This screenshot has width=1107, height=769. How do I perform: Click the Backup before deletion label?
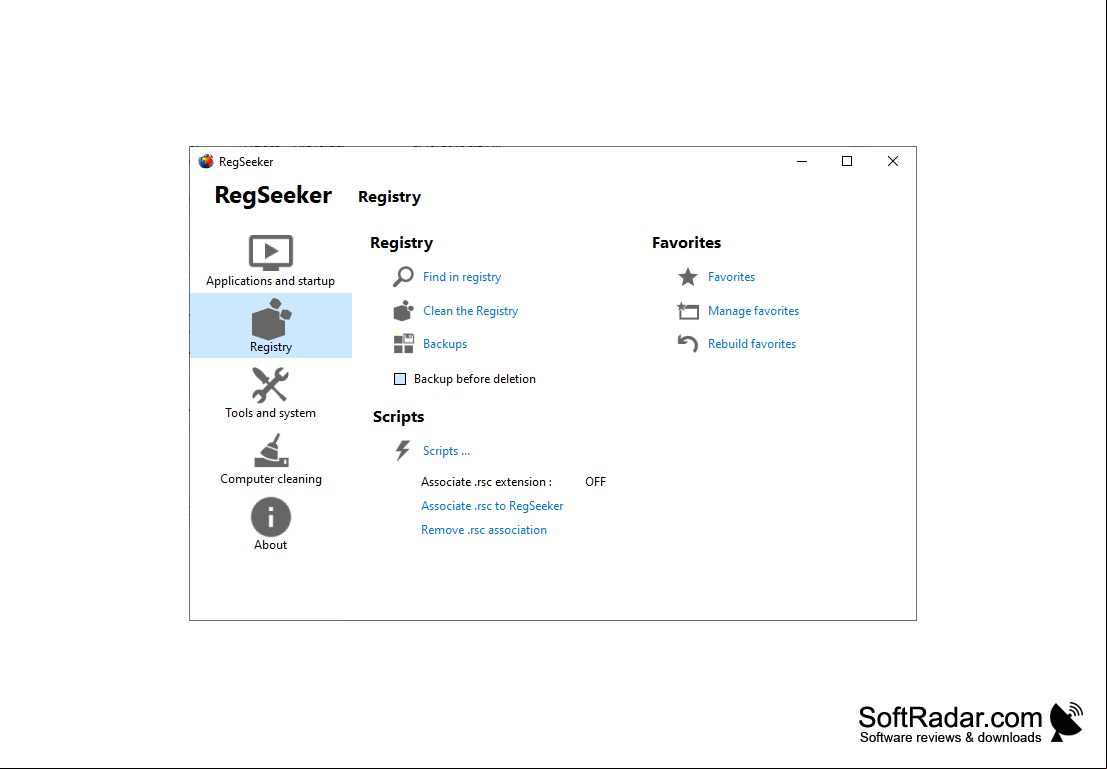(474, 379)
